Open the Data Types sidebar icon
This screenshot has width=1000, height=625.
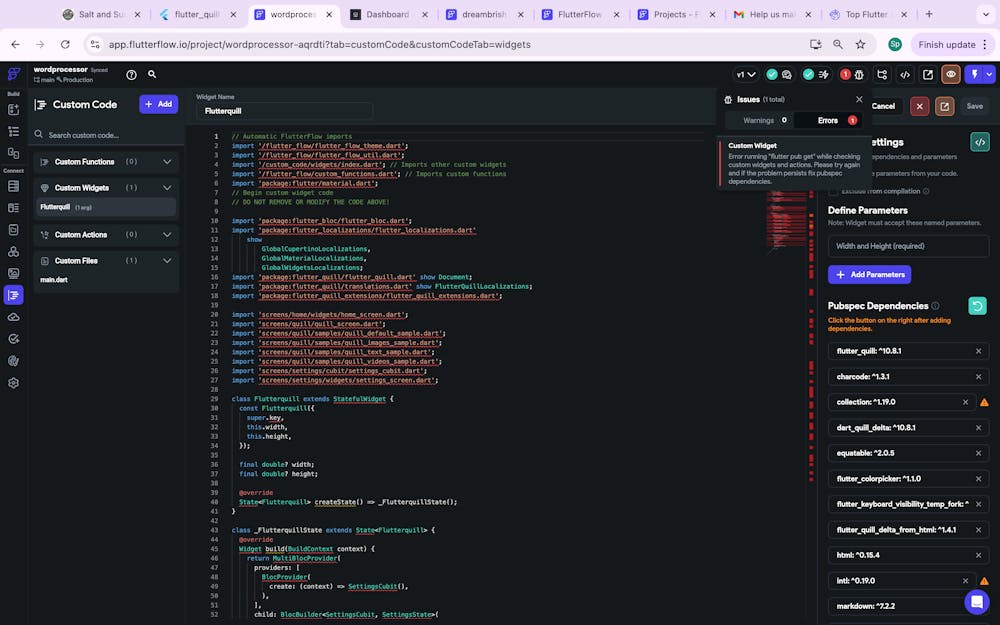pyautogui.click(x=13, y=208)
